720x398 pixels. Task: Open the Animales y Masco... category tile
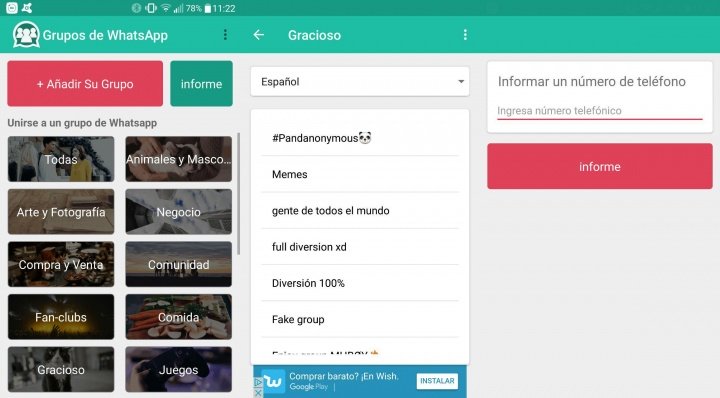(179, 159)
